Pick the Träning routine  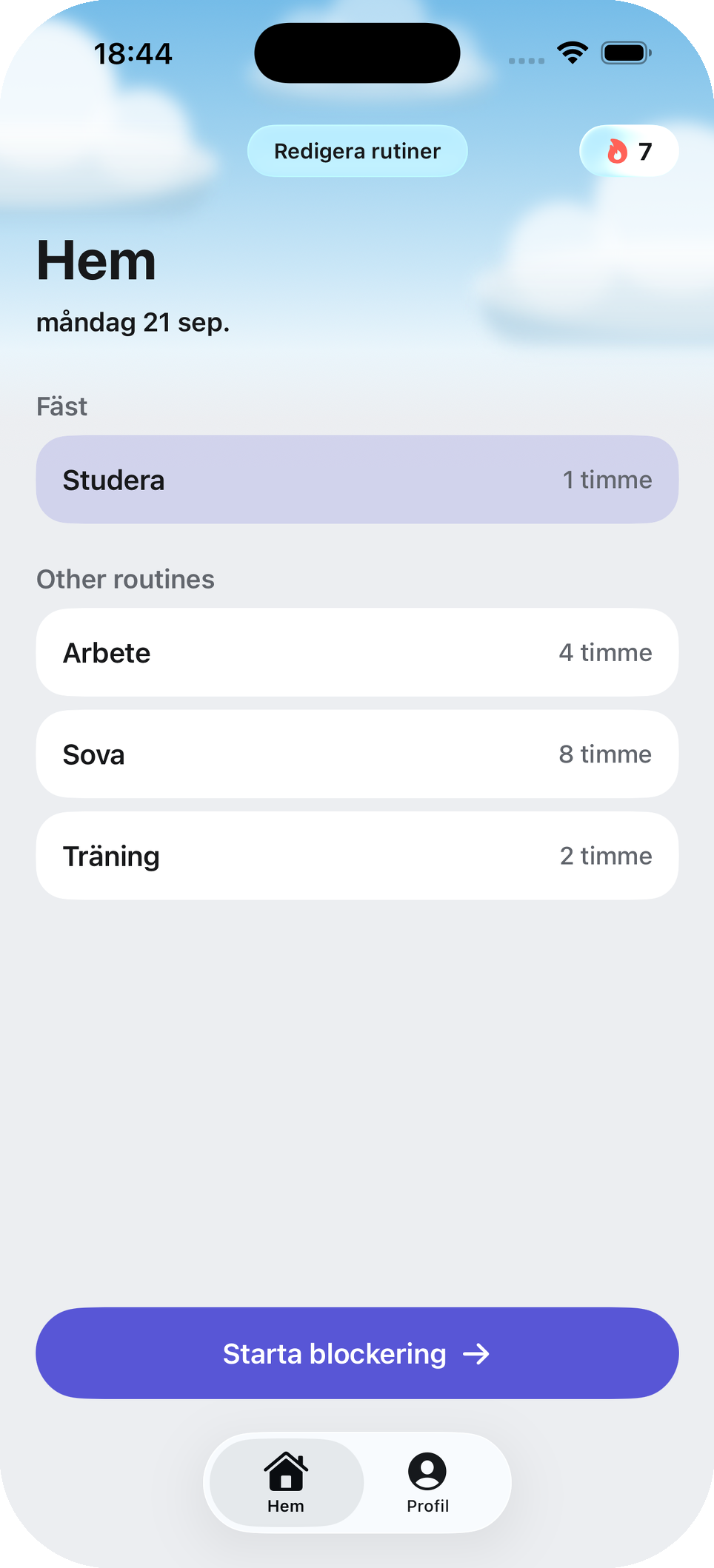(x=357, y=856)
